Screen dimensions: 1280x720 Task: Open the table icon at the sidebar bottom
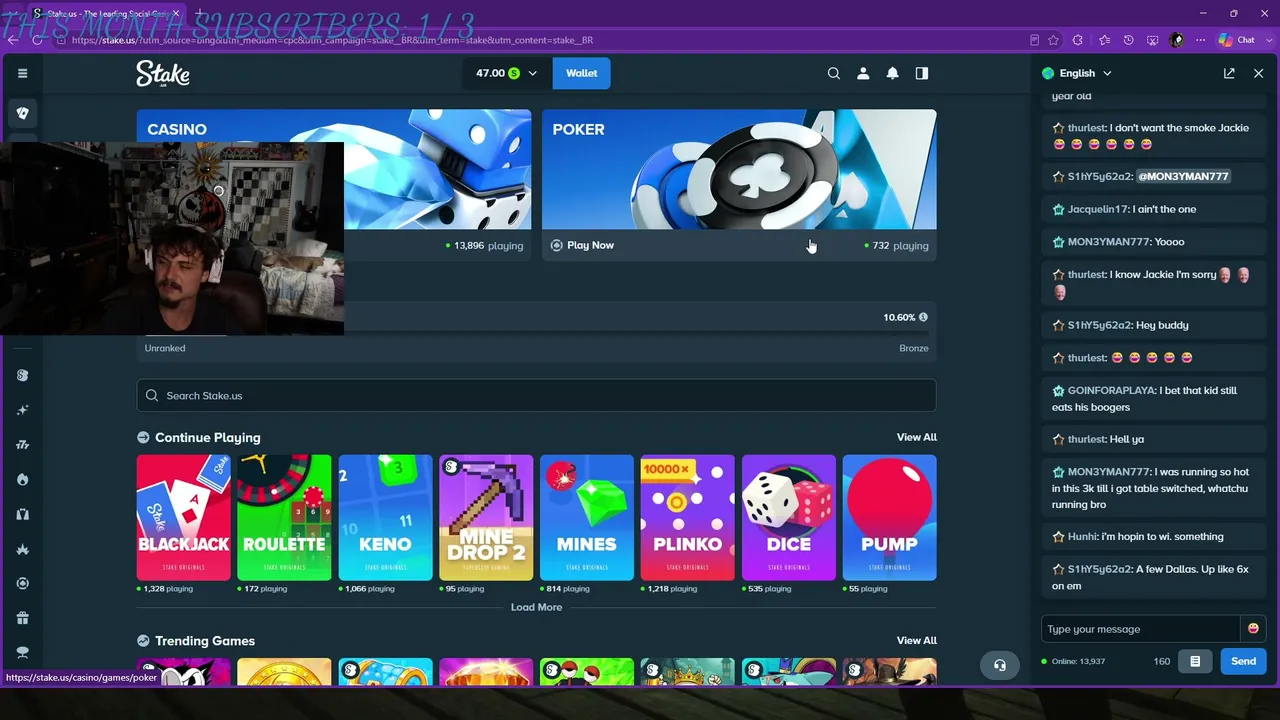(x=22, y=652)
